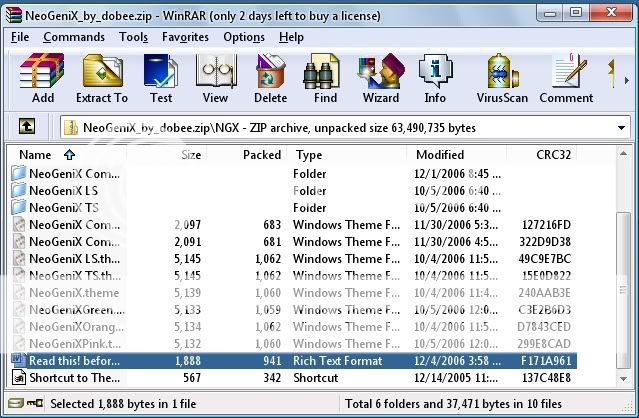Run the Test archive tool
Screen dimensions: 639x418
point(161,78)
